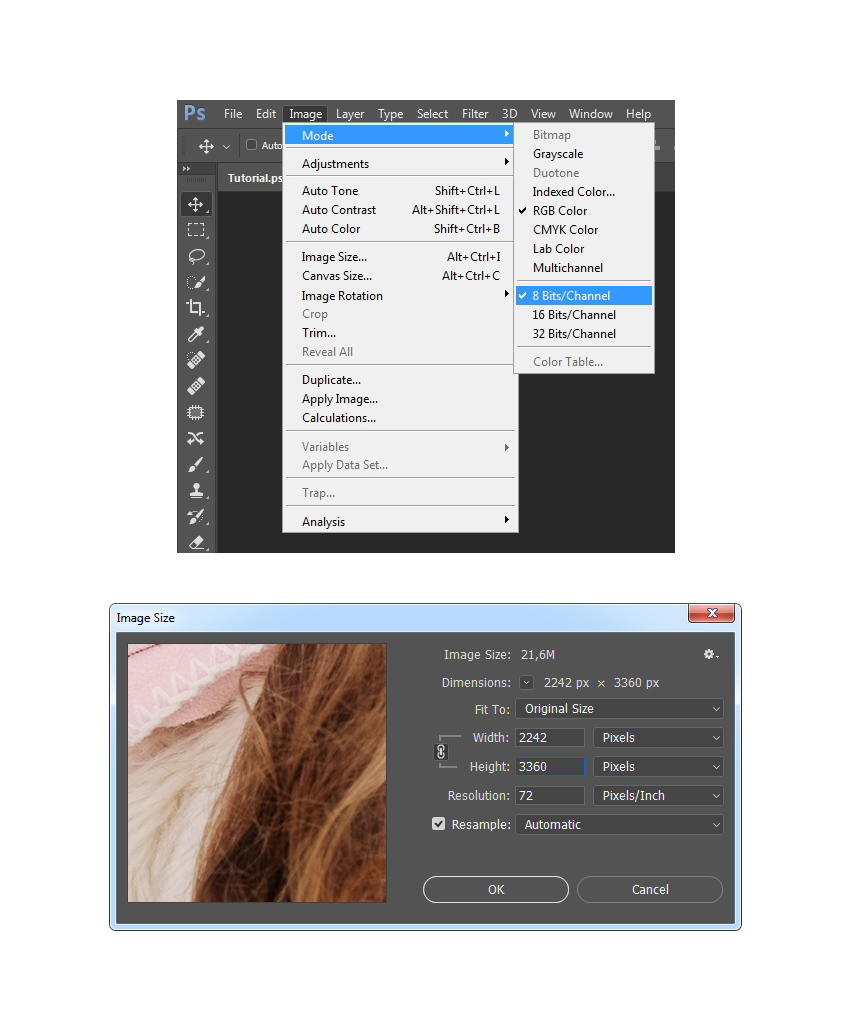
Task: Select RGB Color mode
Action: [584, 210]
